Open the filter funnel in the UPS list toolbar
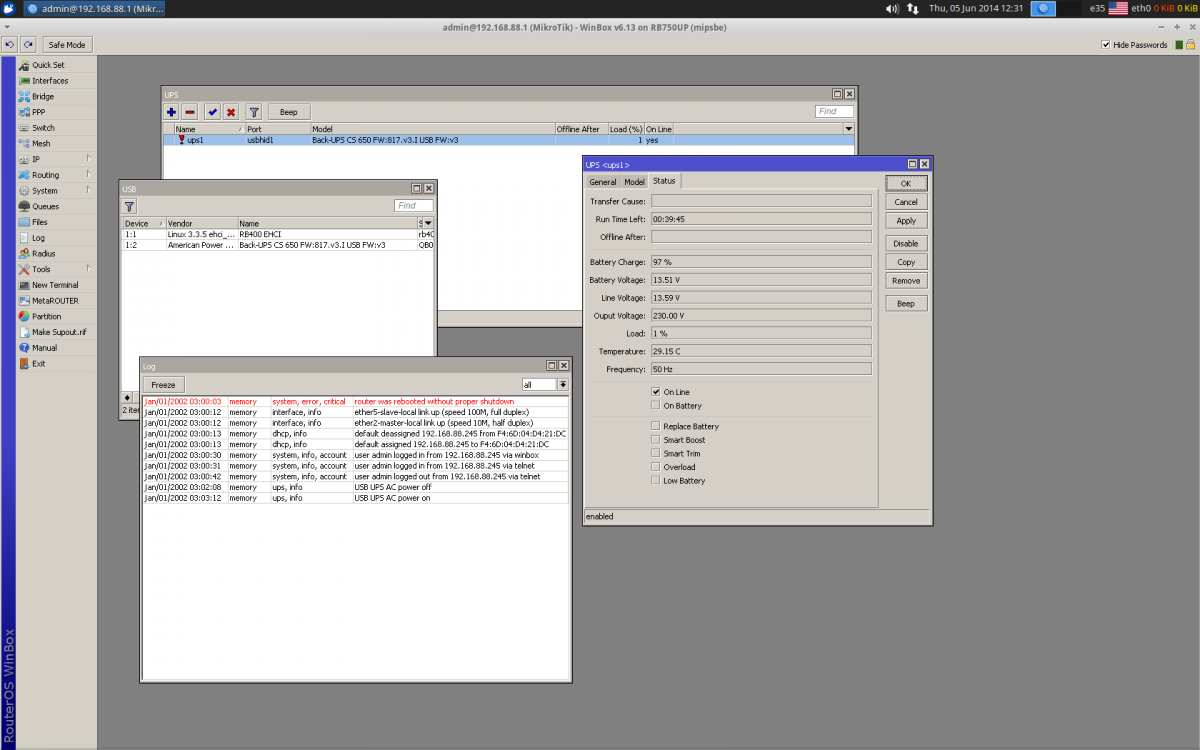Screen dimensions: 1200x750 click(254, 112)
